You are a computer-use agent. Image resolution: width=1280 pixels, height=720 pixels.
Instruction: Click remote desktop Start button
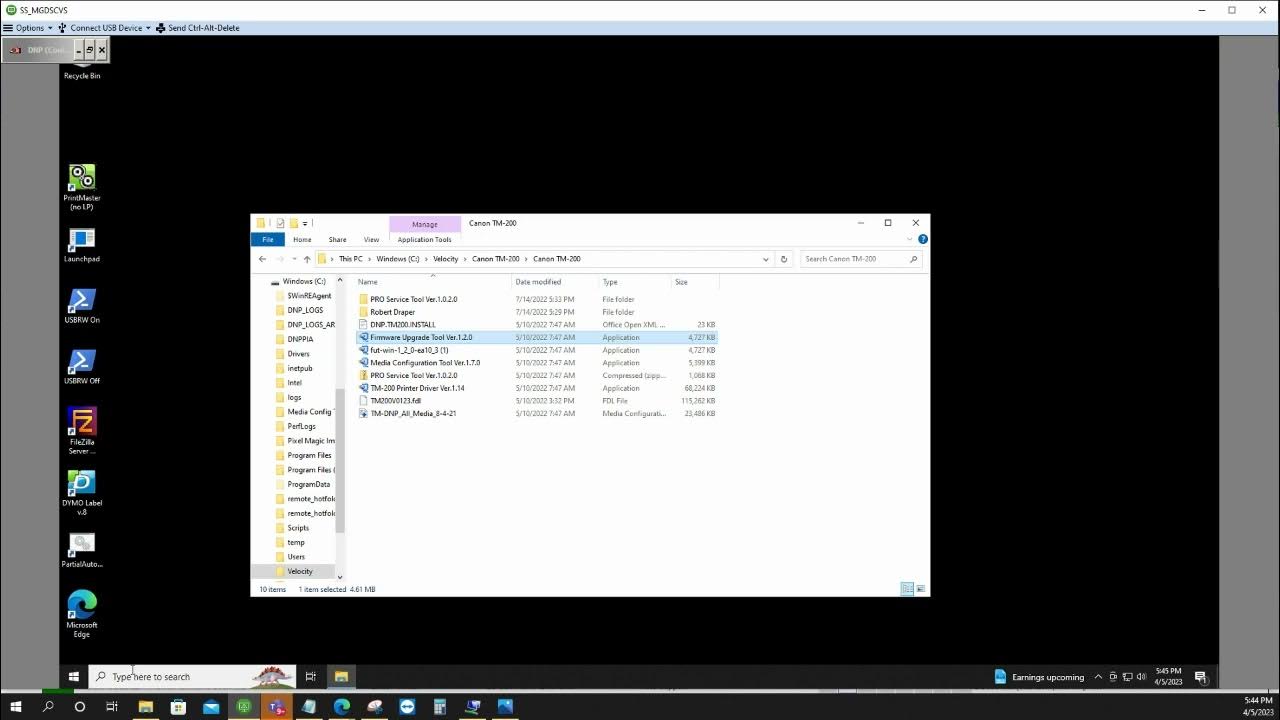click(x=73, y=677)
